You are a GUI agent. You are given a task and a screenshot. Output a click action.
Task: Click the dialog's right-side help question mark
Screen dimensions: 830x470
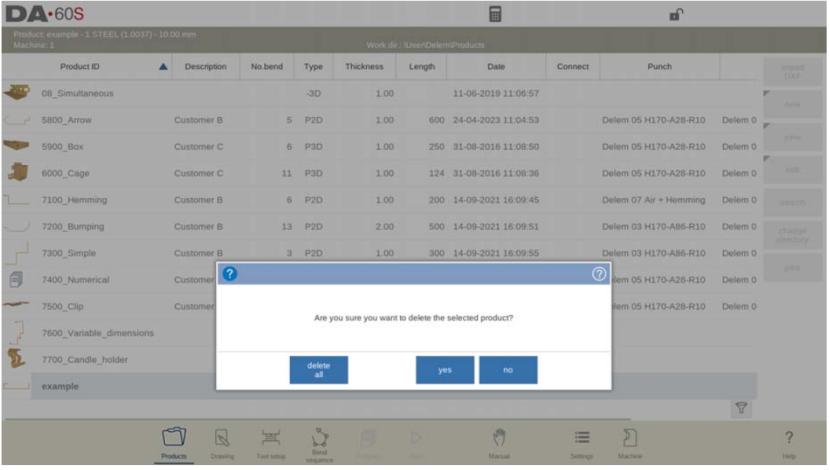click(x=599, y=273)
